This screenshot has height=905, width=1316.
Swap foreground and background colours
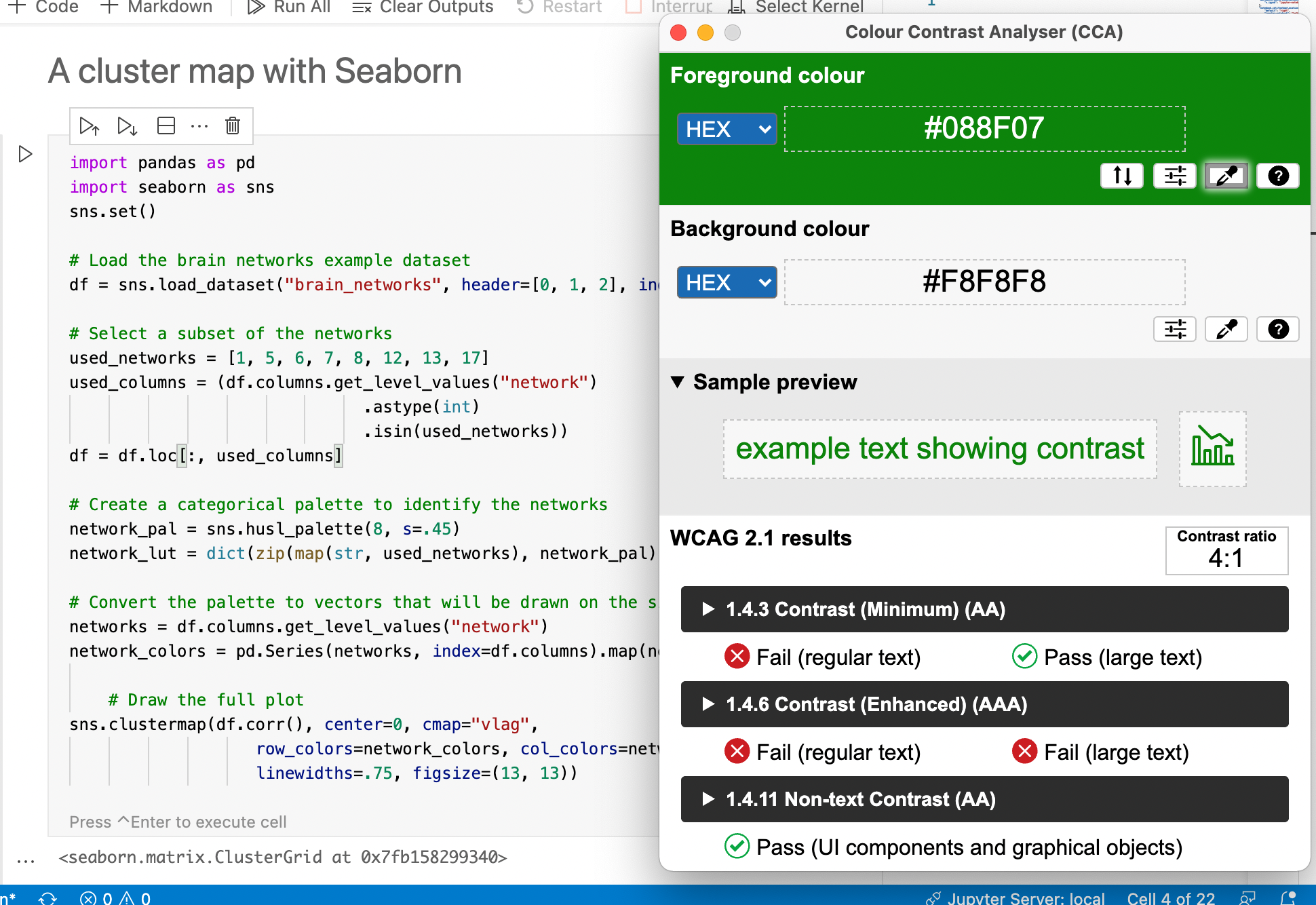point(1121,176)
